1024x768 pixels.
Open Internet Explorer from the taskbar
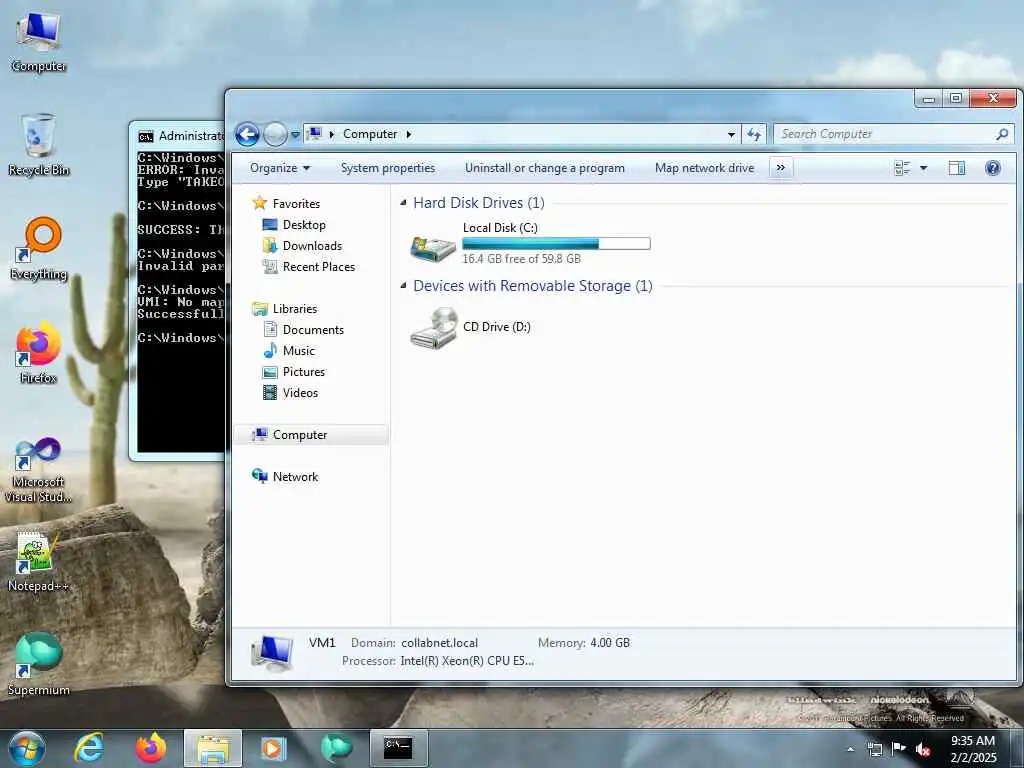(x=89, y=748)
